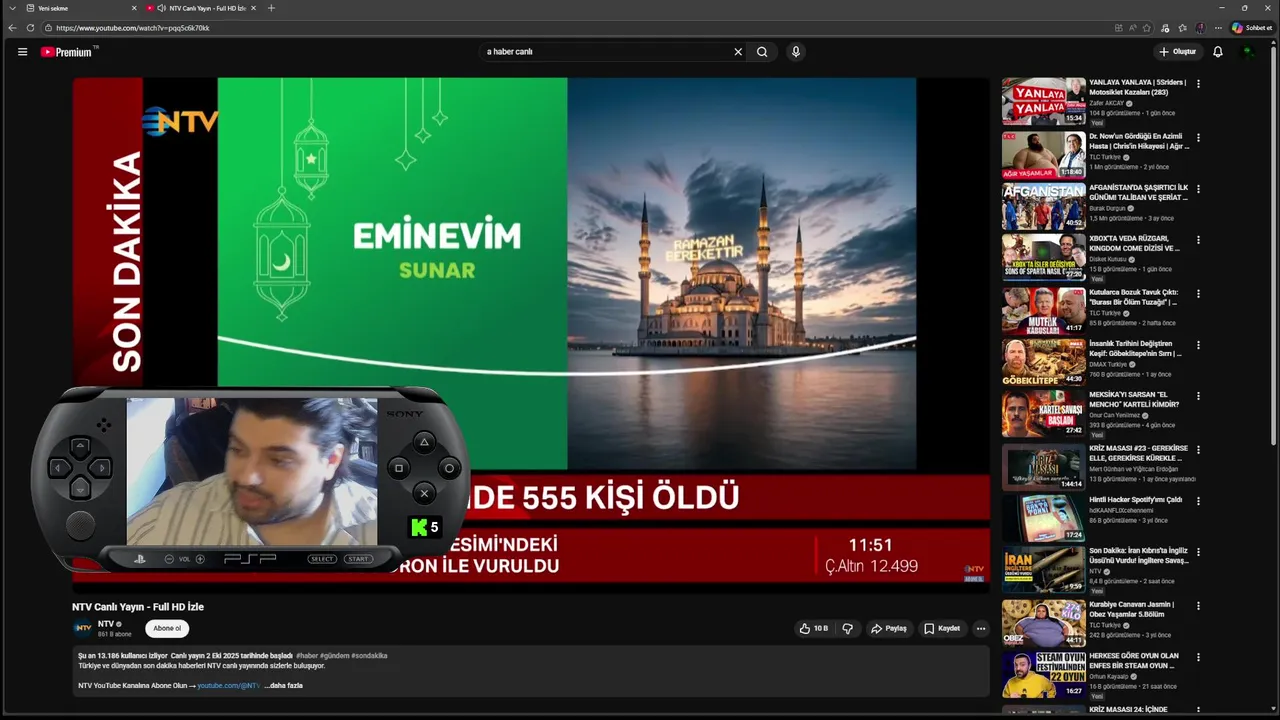Open more actions ellipsis under the video
This screenshot has width=1280, height=720.
click(980, 628)
